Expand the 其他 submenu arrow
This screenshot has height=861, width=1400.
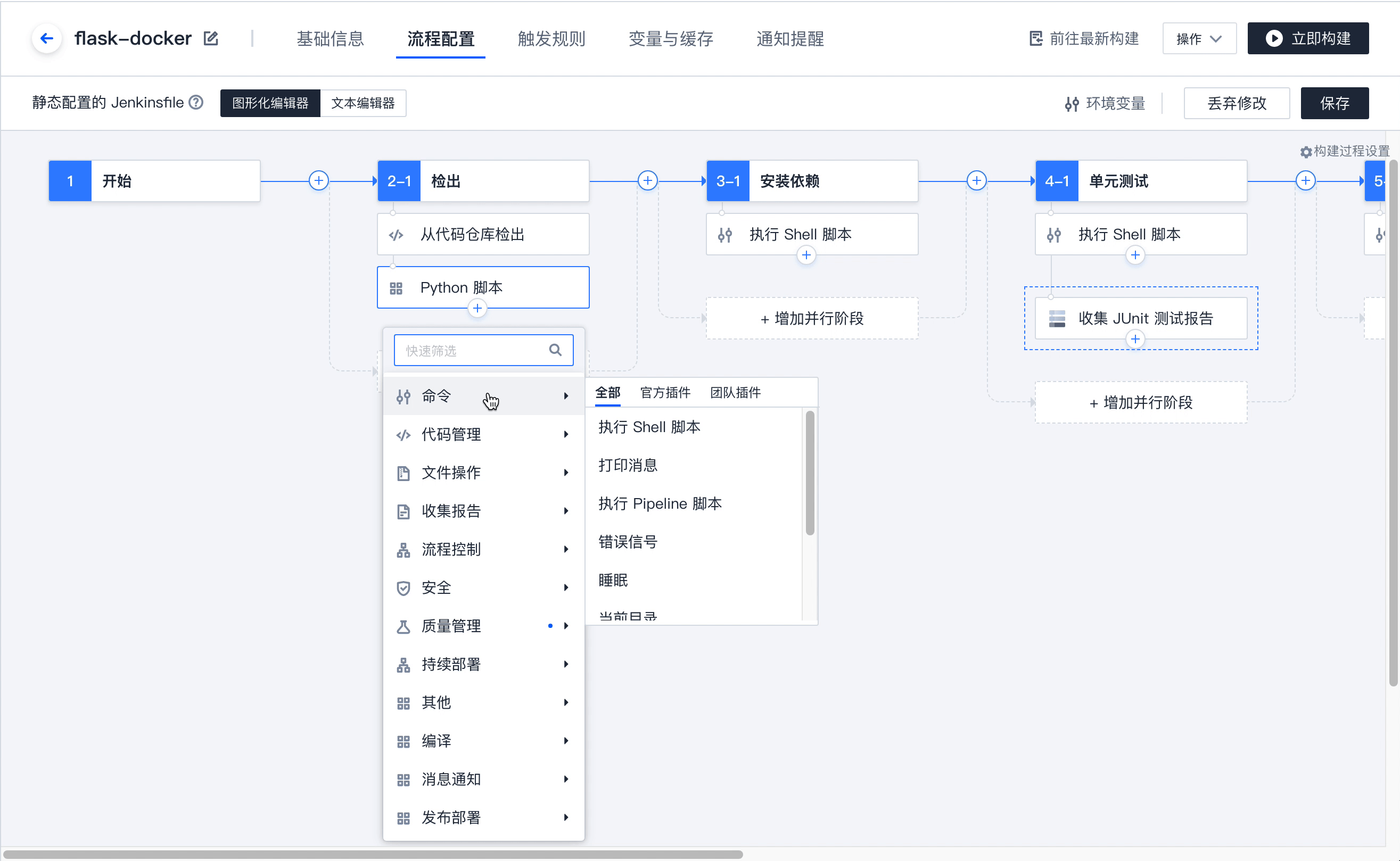pos(565,702)
